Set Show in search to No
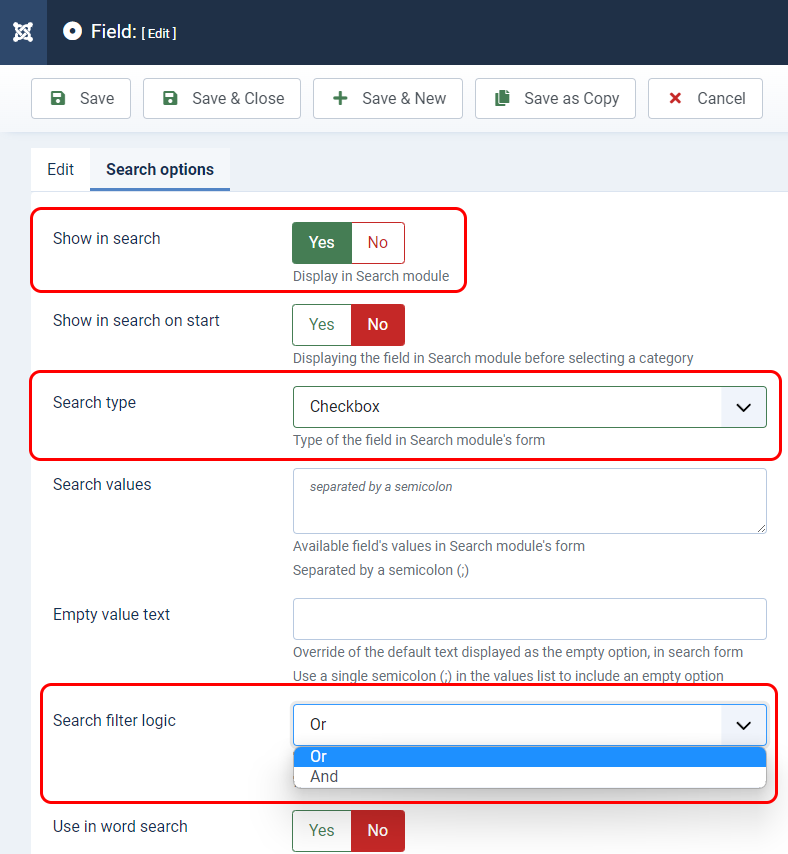Screen dimensions: 788x854 point(378,243)
